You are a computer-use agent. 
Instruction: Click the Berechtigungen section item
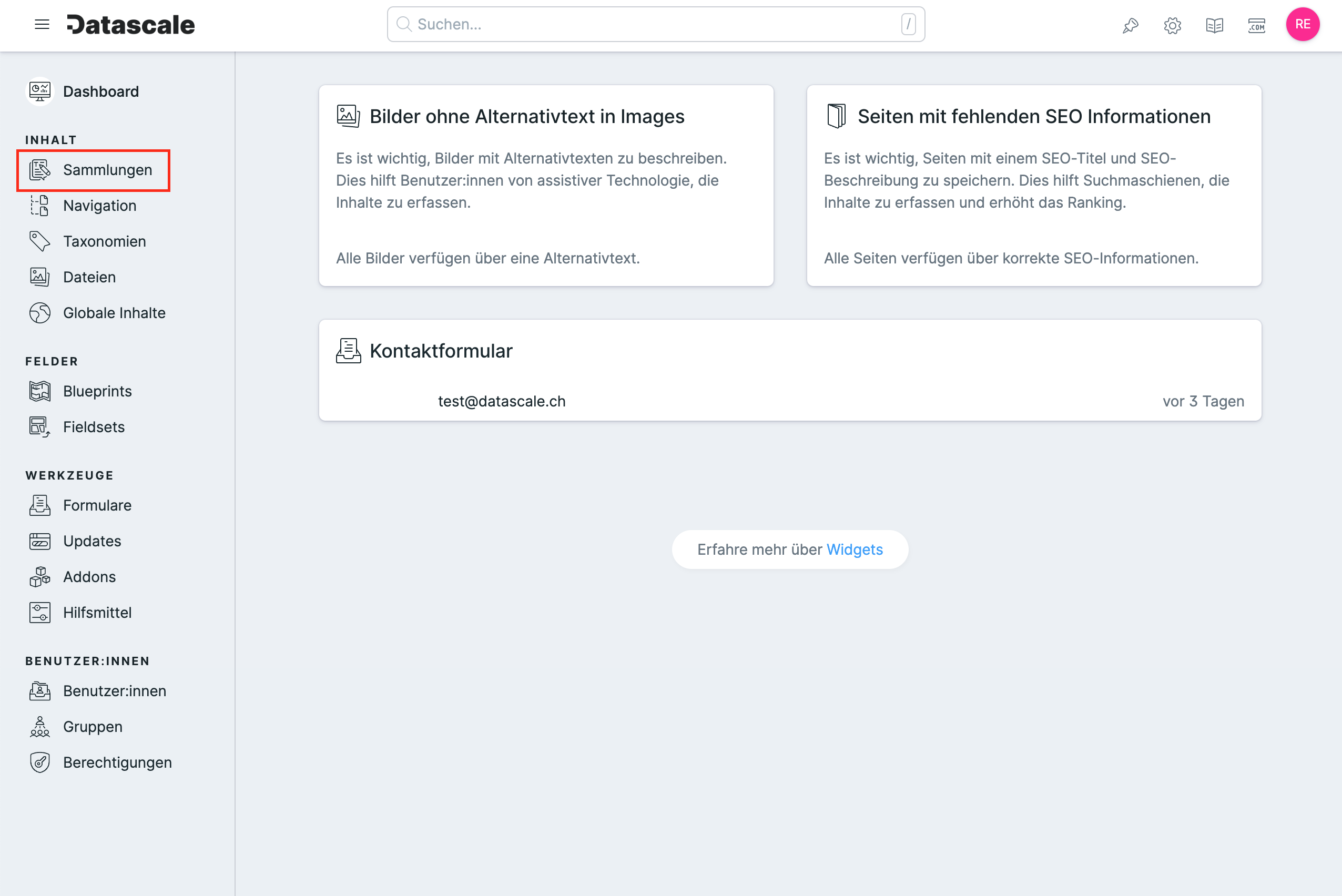(x=118, y=762)
